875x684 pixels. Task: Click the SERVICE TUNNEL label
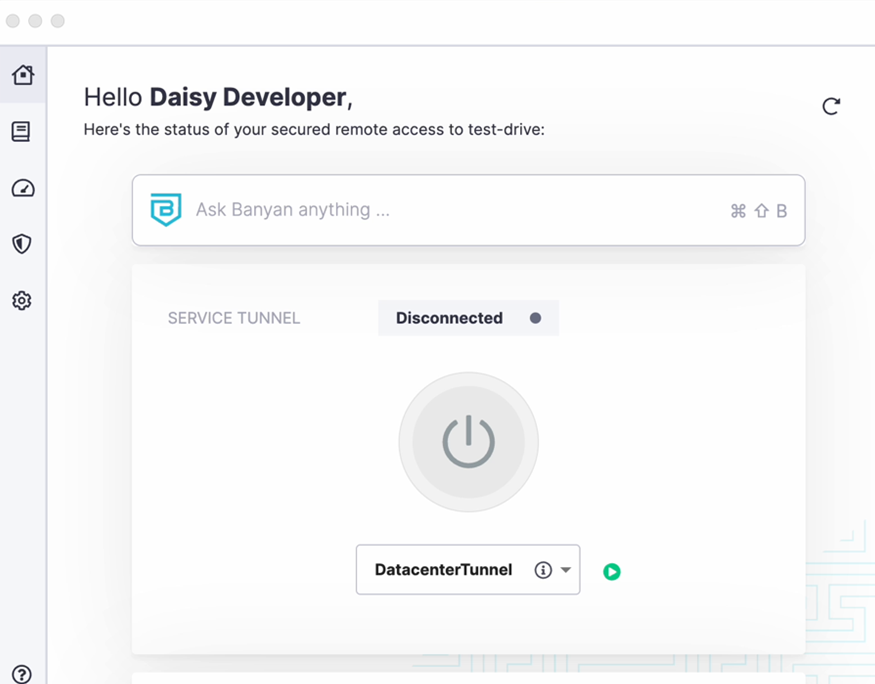click(234, 318)
